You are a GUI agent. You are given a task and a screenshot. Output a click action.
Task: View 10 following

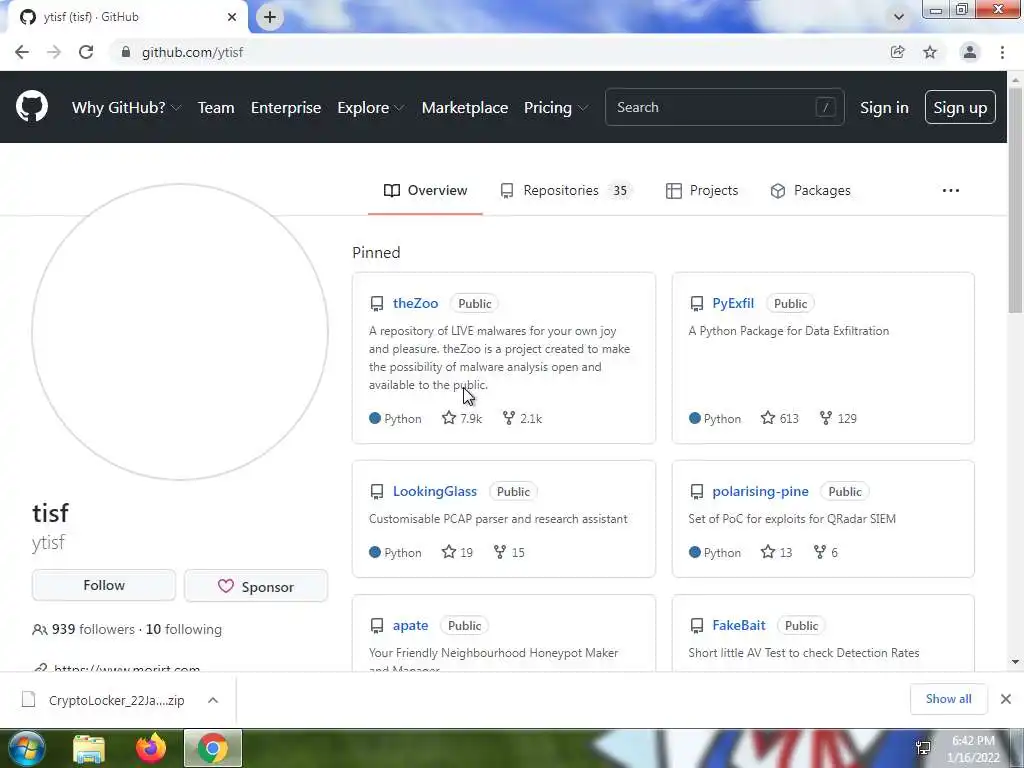click(184, 629)
